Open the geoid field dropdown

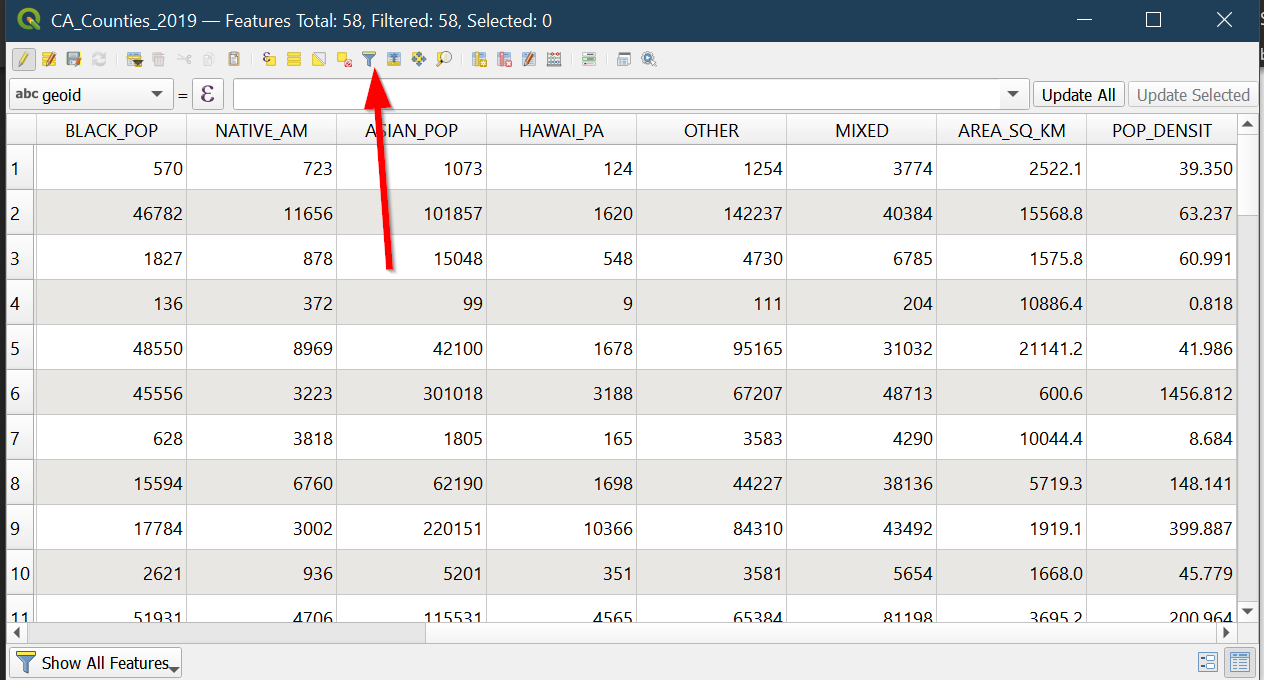(90, 95)
